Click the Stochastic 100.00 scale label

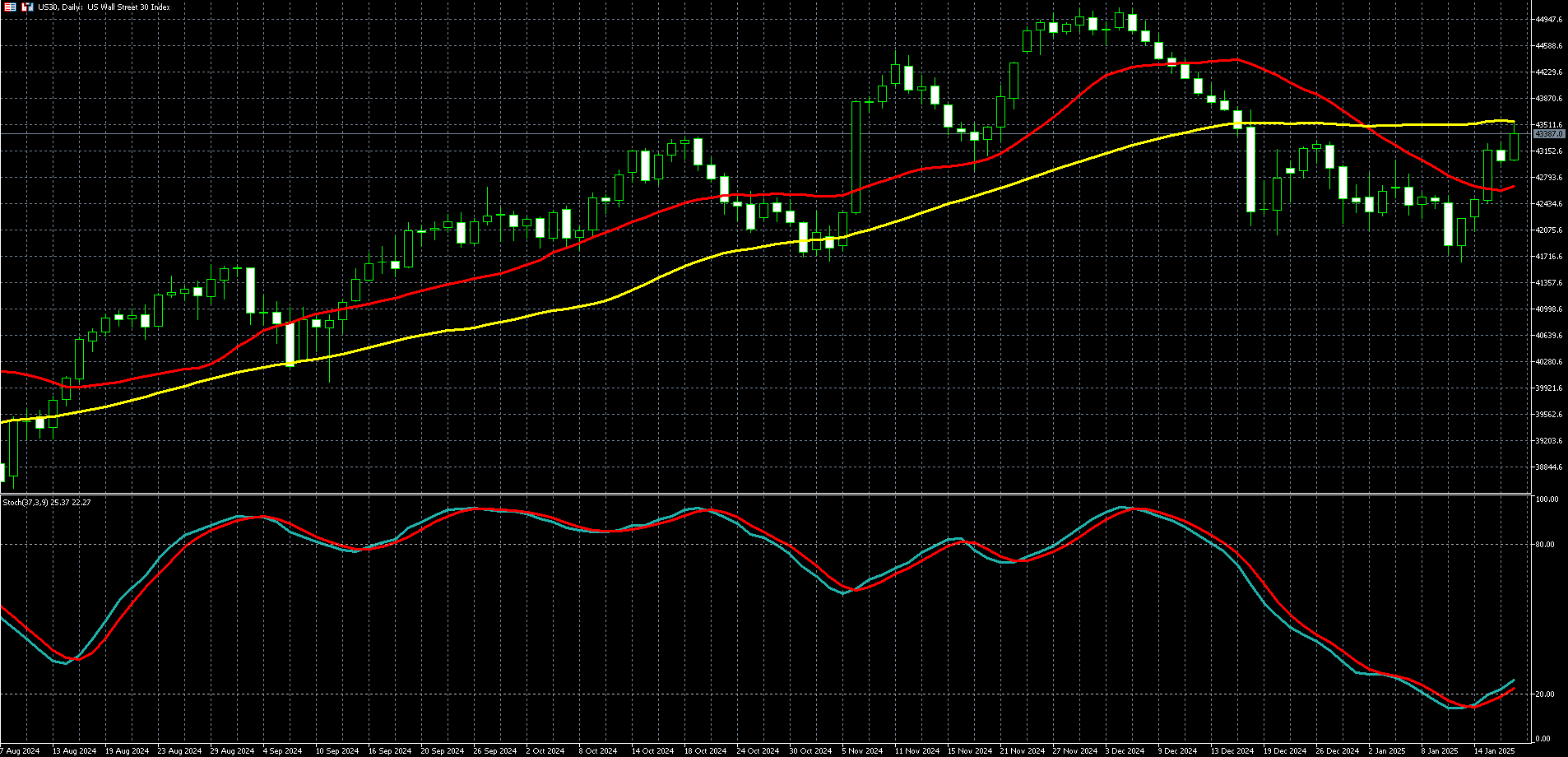click(x=1547, y=499)
